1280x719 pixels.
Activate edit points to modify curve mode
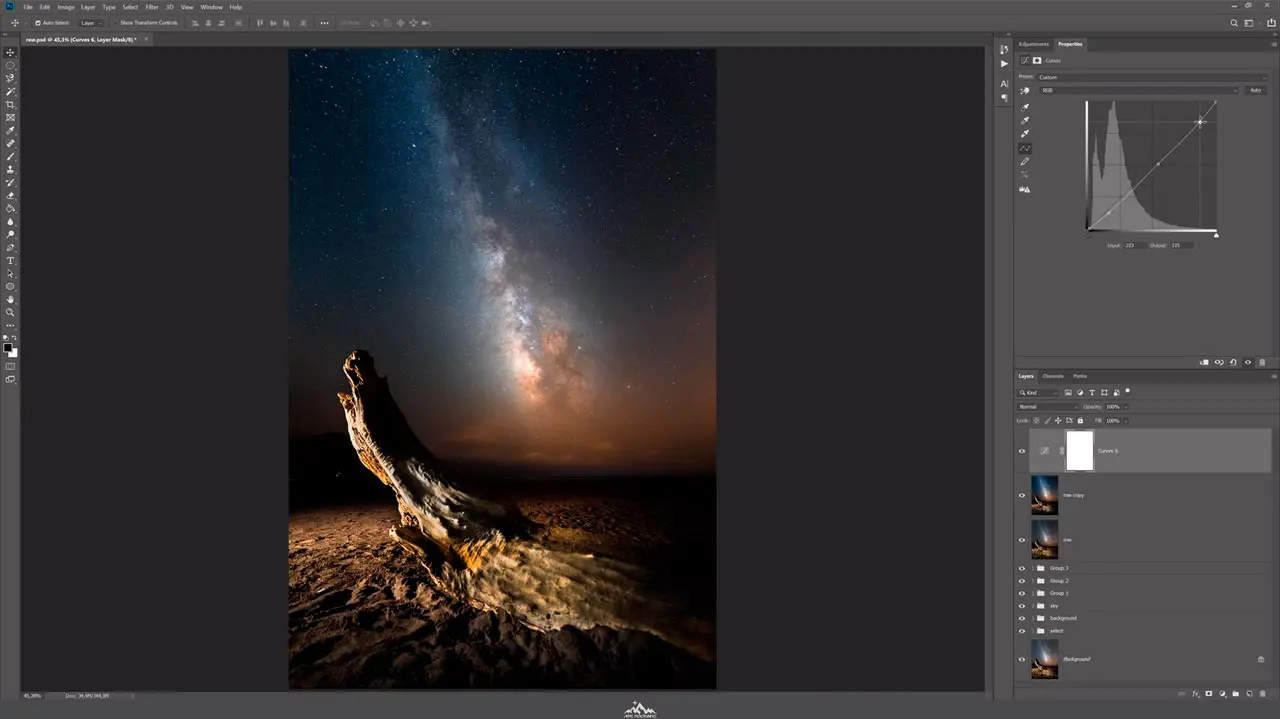coord(1025,148)
